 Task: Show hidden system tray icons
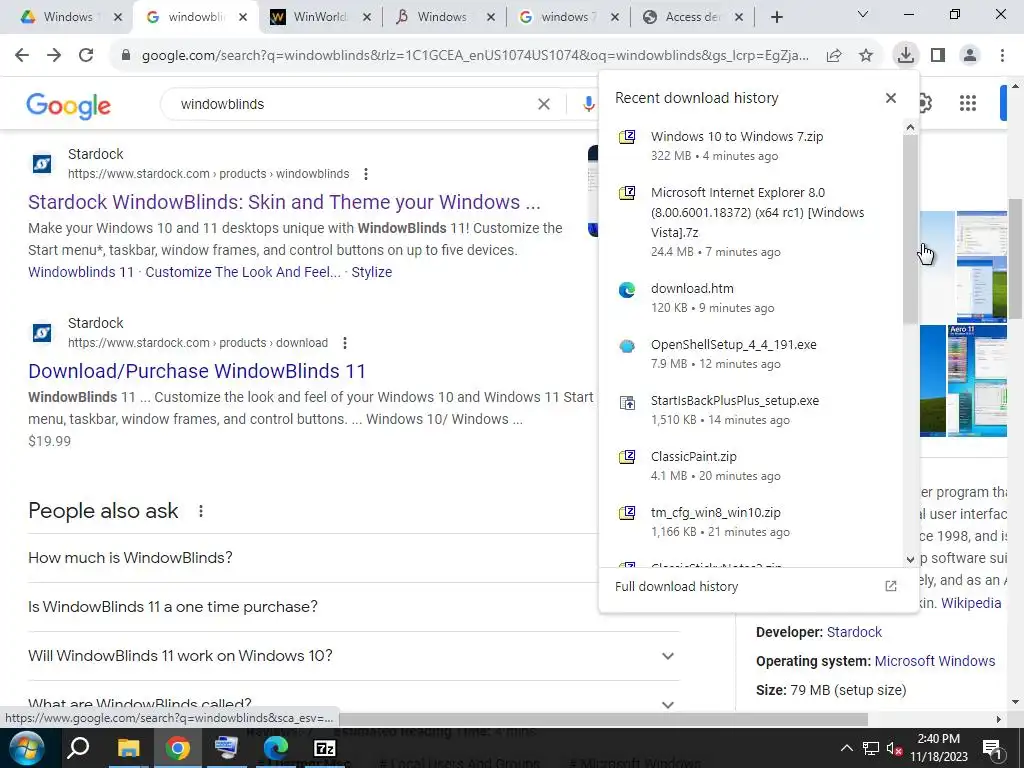(x=846, y=748)
